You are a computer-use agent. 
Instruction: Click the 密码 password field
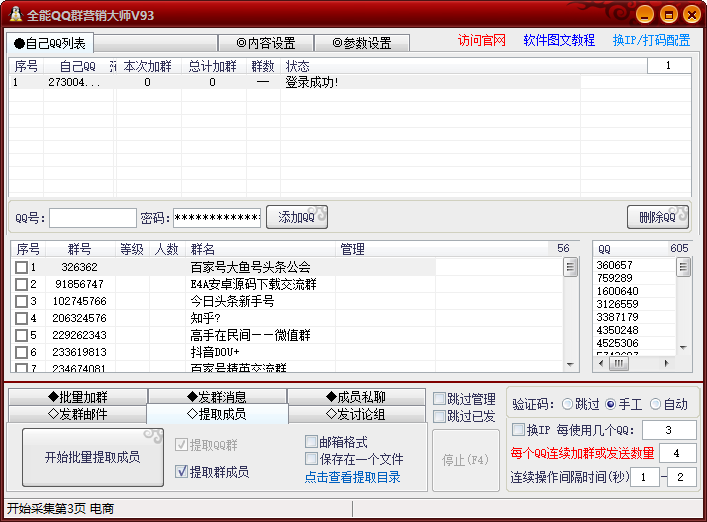(x=217, y=218)
